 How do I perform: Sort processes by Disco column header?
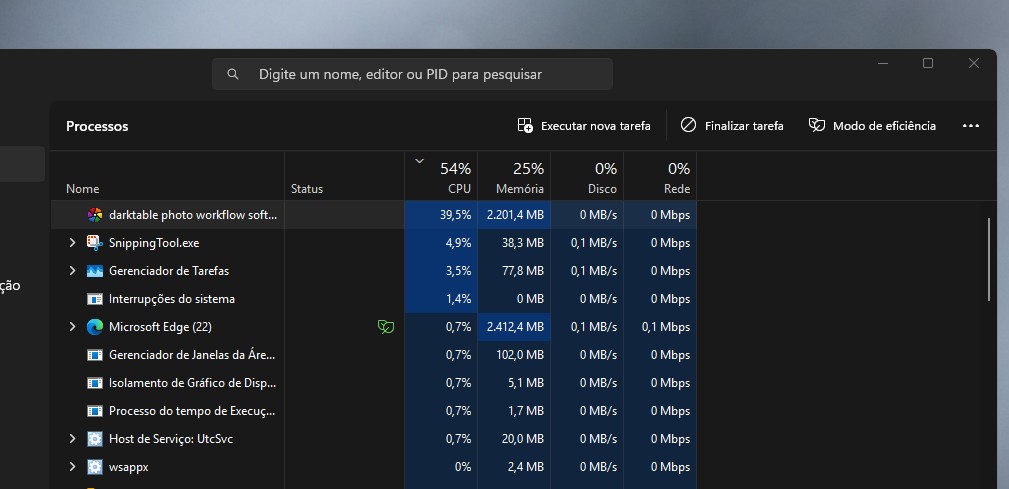tap(587, 178)
